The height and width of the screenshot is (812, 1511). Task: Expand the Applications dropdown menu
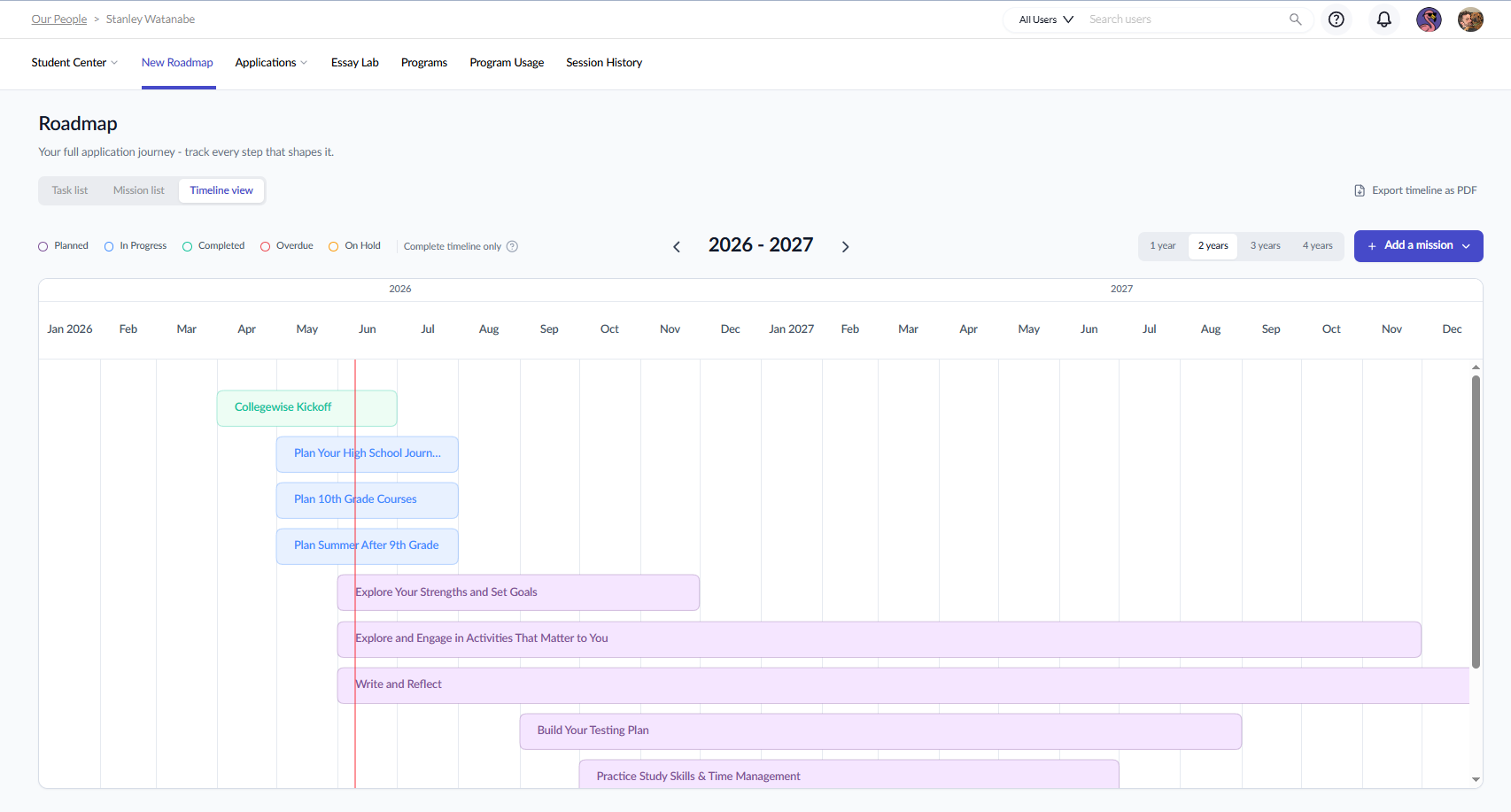point(271,63)
